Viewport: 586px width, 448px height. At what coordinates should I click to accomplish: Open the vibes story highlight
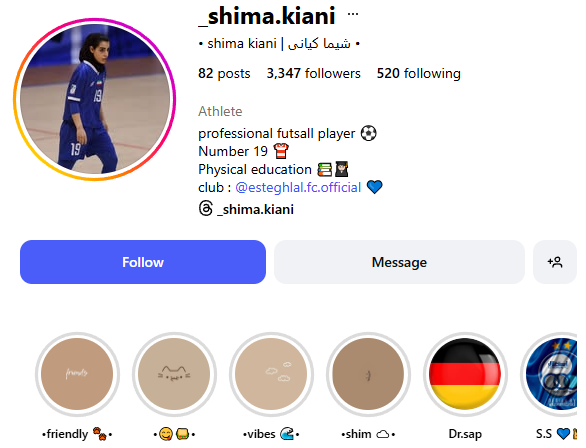(271, 374)
